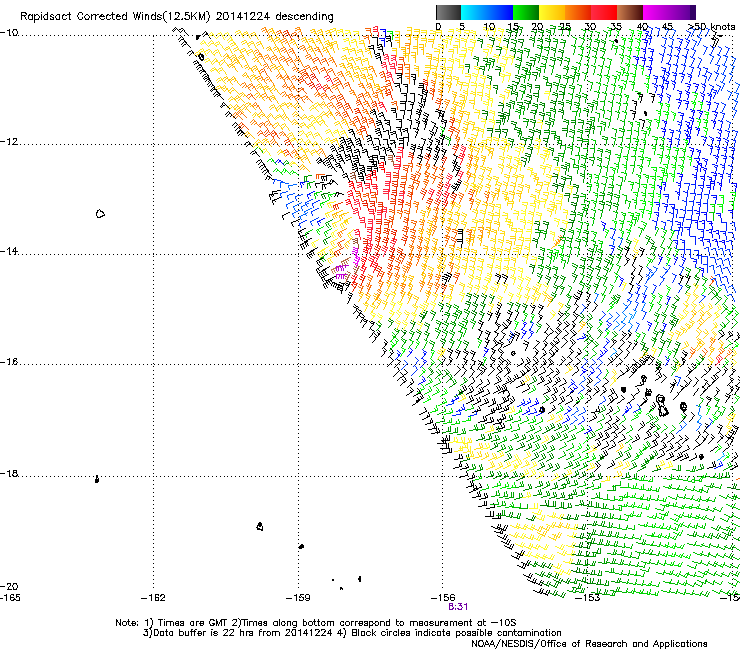
Task: Click the '-156' longitude axis label
Action: pos(443,598)
